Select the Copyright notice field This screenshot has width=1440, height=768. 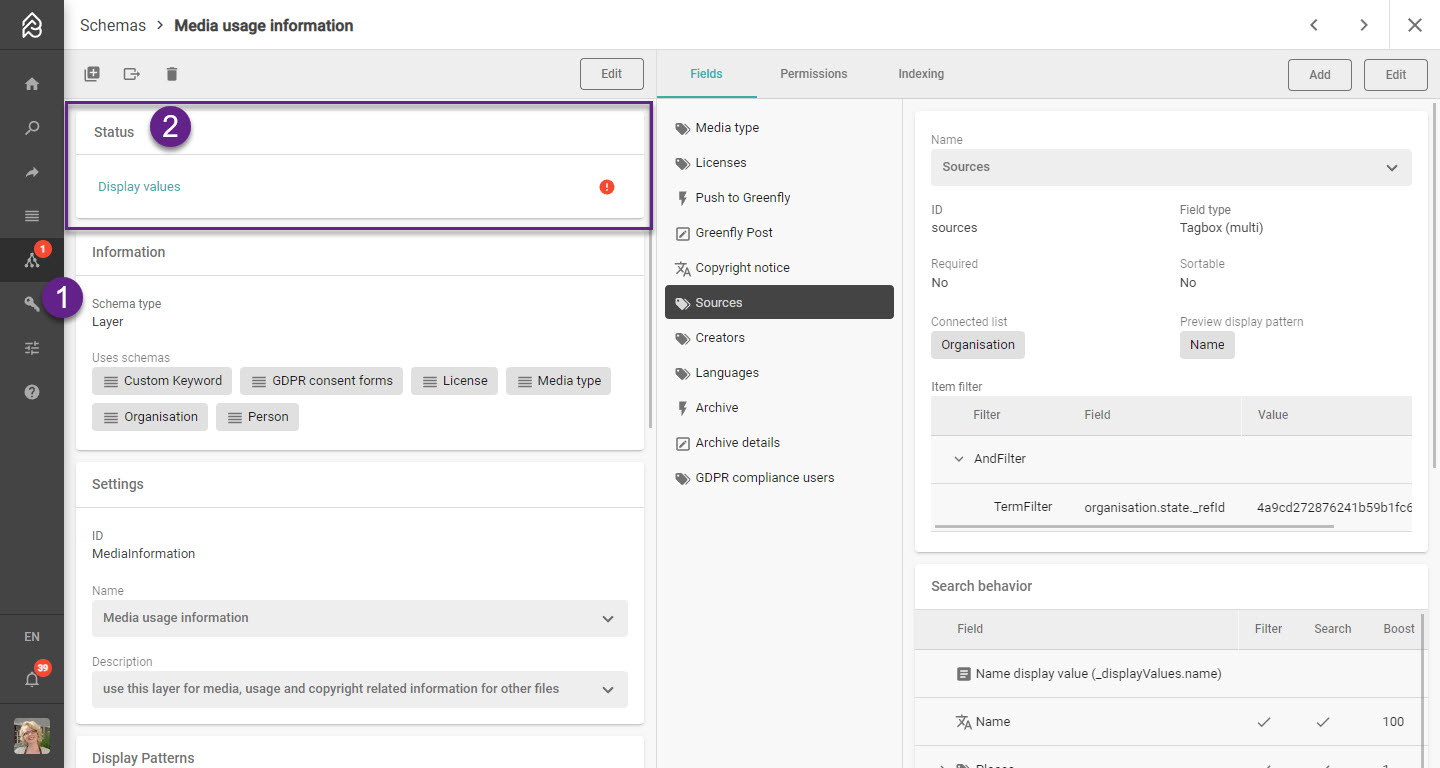coord(779,268)
